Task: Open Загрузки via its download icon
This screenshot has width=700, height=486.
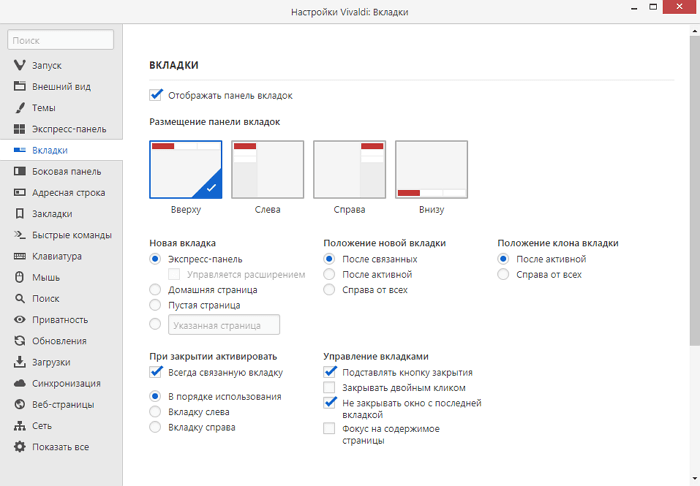Action: click(19, 362)
